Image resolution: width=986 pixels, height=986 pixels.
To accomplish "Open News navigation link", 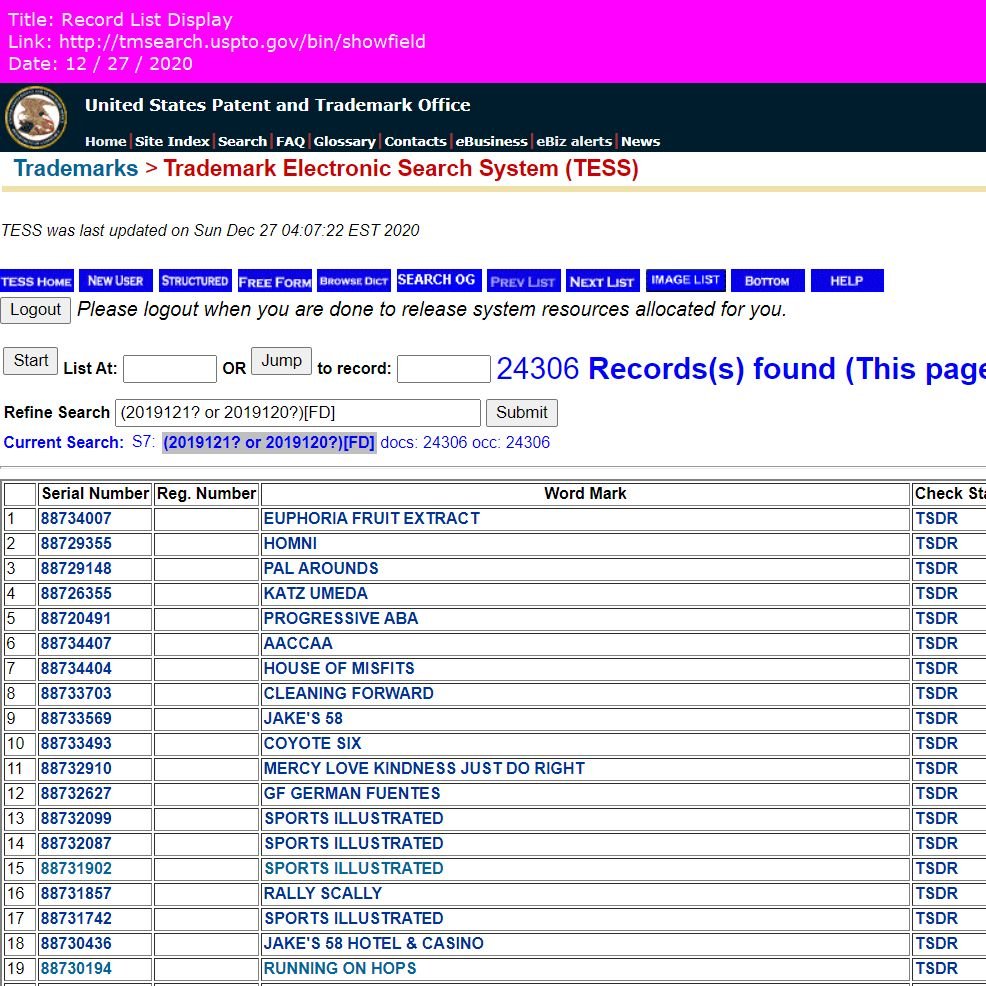I will [640, 141].
